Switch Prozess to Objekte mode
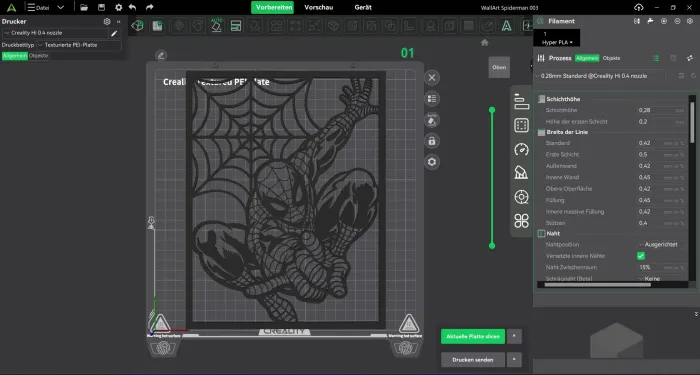The width and height of the screenshot is (700, 375). click(611, 58)
